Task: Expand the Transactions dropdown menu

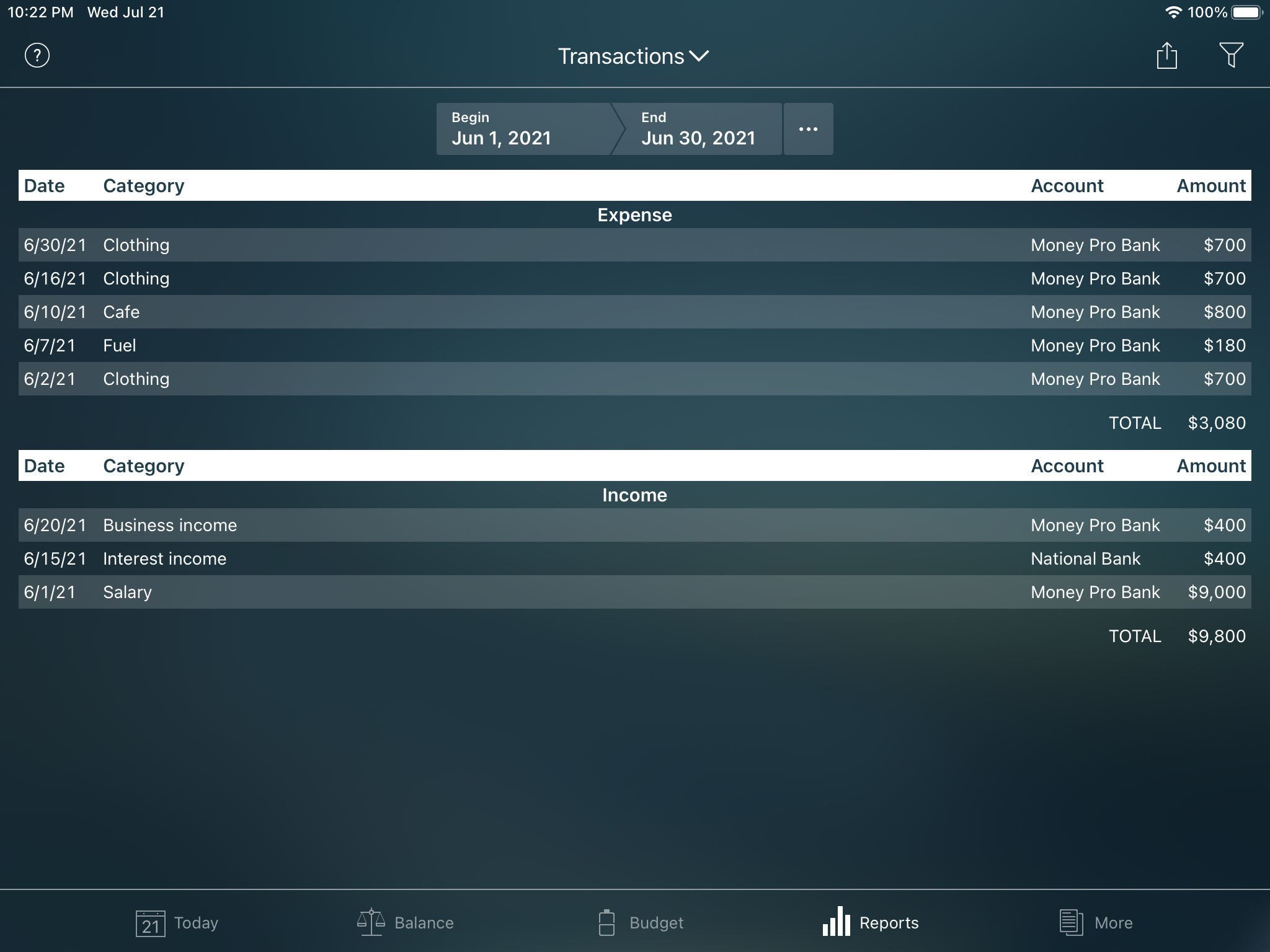Action: point(634,55)
